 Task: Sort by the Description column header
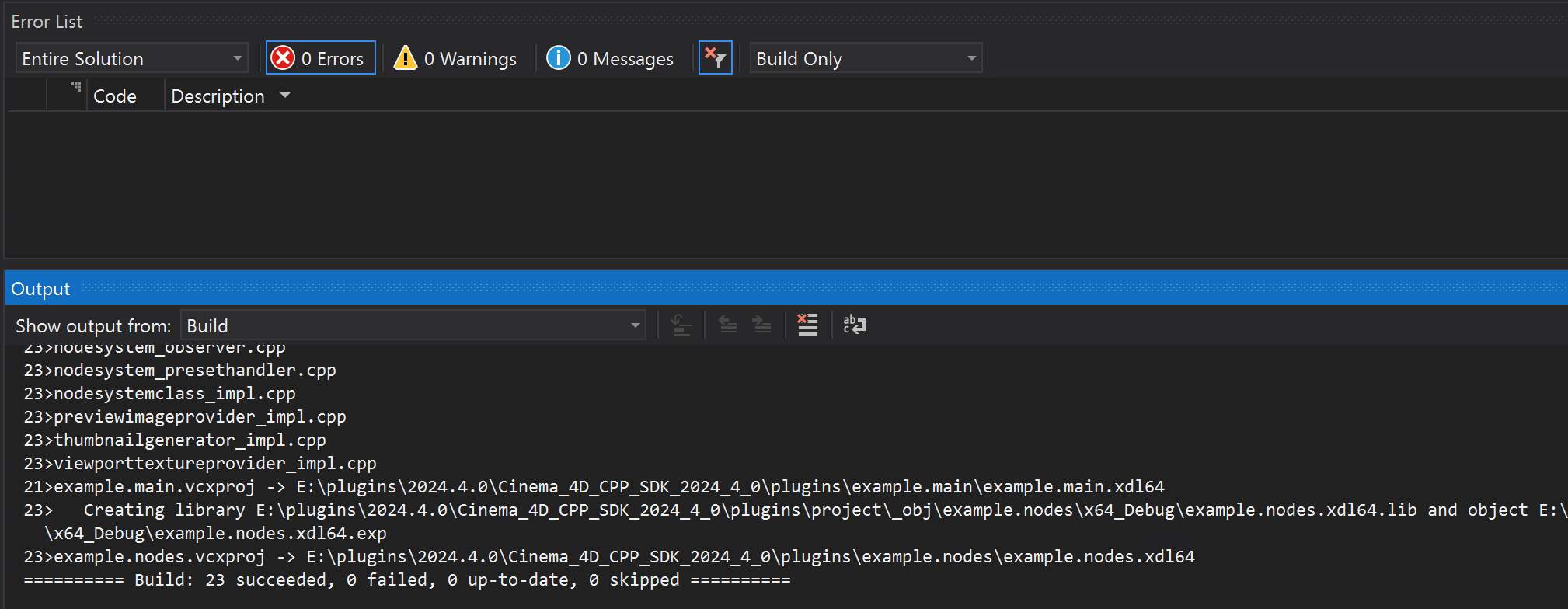point(218,96)
